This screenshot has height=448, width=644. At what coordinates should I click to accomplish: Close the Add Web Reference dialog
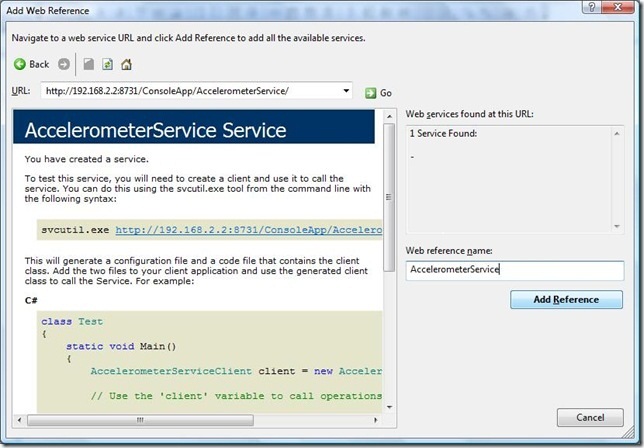pyautogui.click(x=618, y=7)
